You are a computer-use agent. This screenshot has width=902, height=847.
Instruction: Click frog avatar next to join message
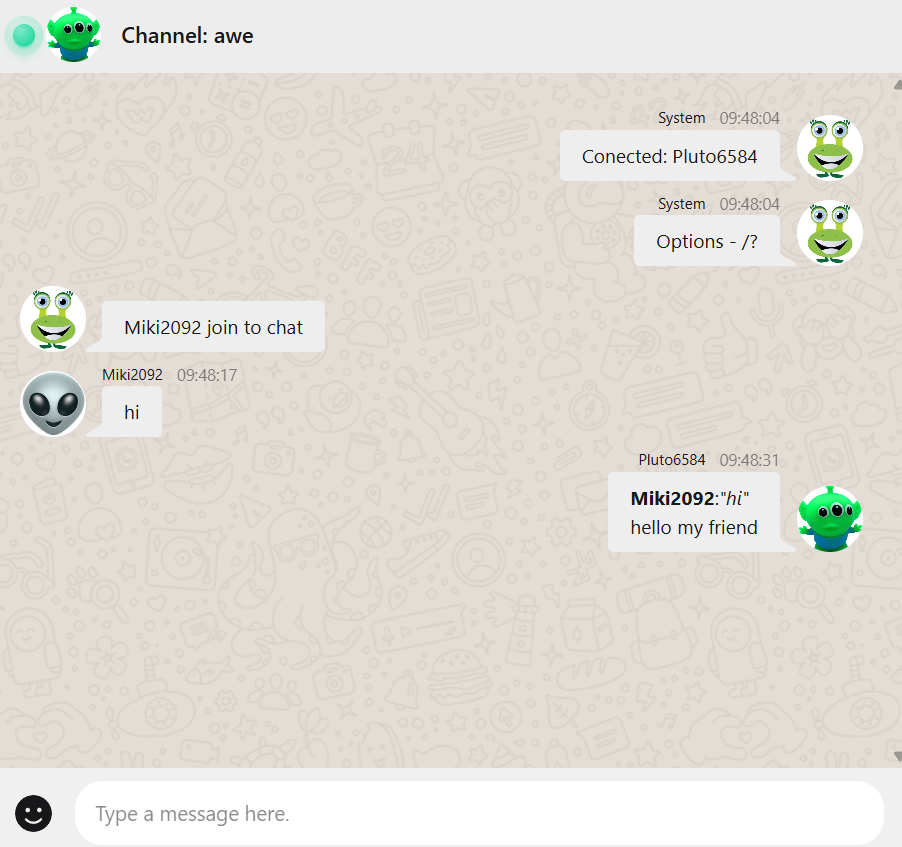point(53,319)
